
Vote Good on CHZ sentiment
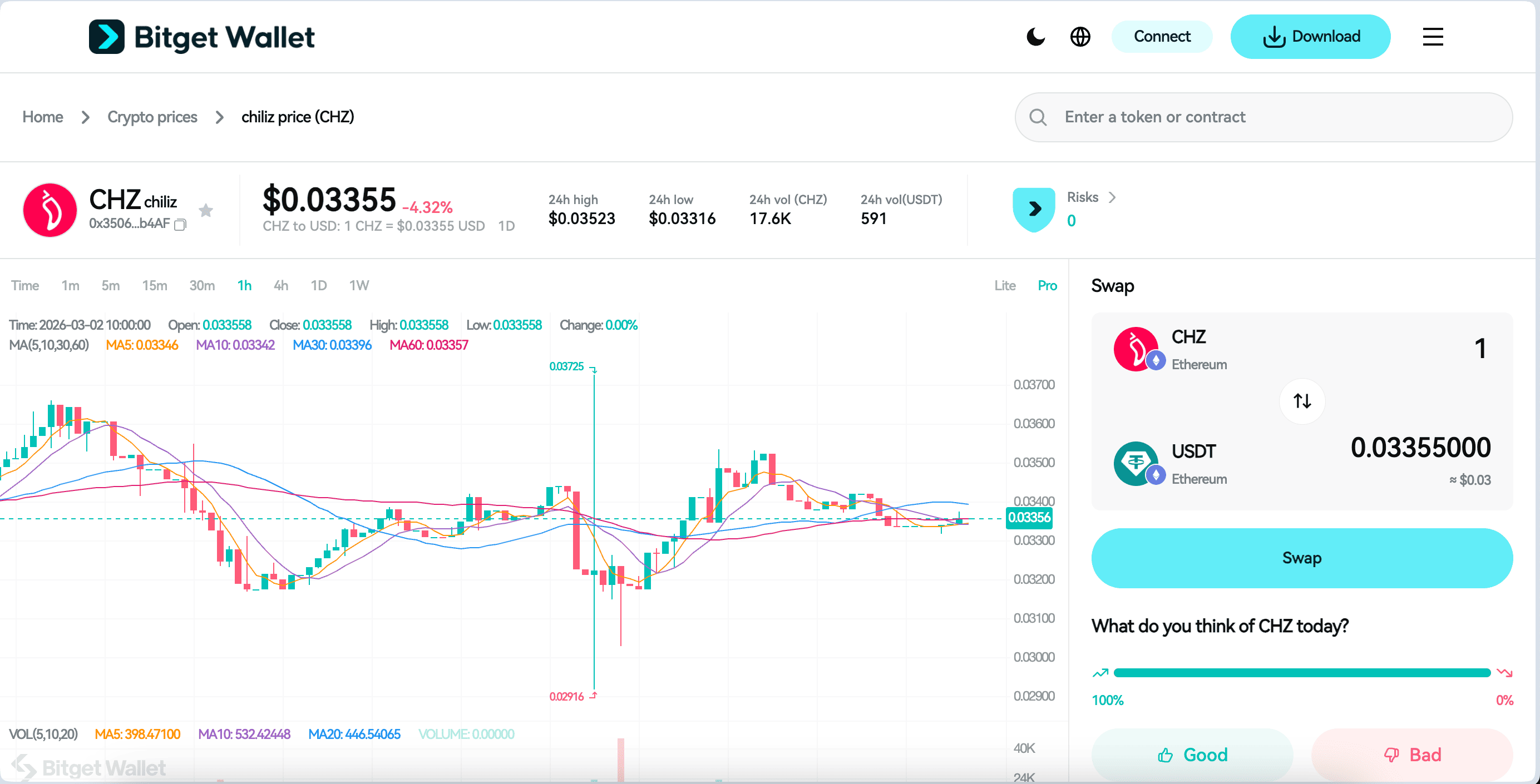coord(1192,755)
